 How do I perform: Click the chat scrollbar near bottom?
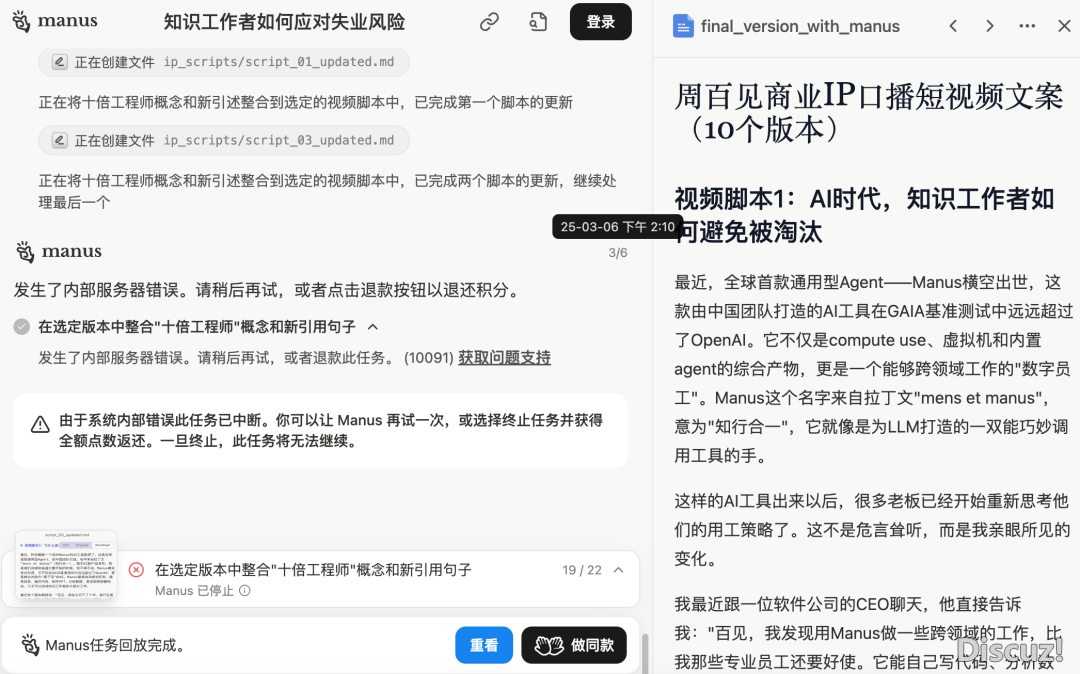(645, 653)
